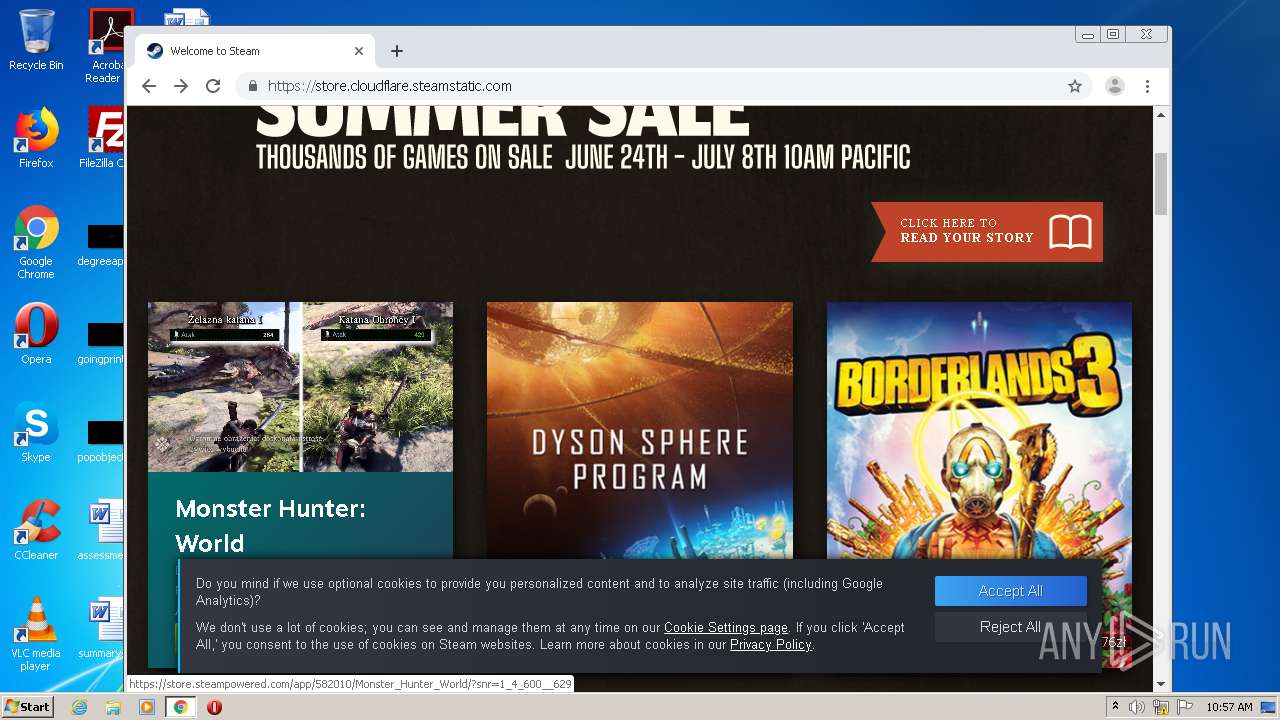Open Windows Start menu

[x=28, y=707]
